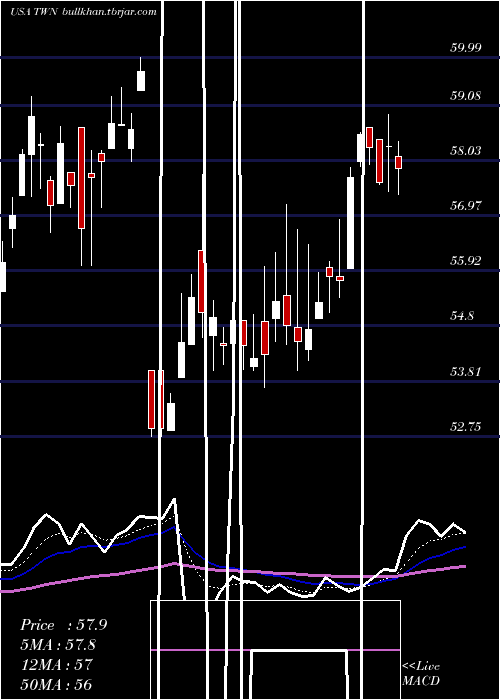The image size is (500, 700).
Task: Click the lowest red candlestick near 52.75
Action: point(152,400)
